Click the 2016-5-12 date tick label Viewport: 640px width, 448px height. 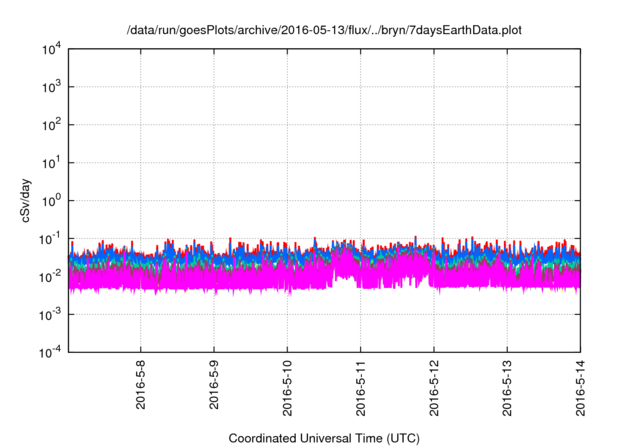point(434,388)
